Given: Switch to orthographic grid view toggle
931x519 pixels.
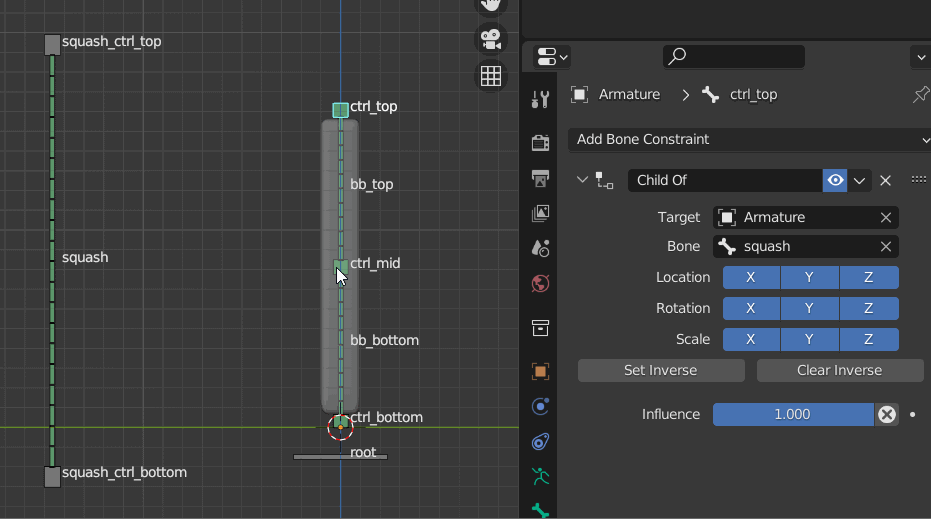Looking at the screenshot, I should [x=490, y=76].
